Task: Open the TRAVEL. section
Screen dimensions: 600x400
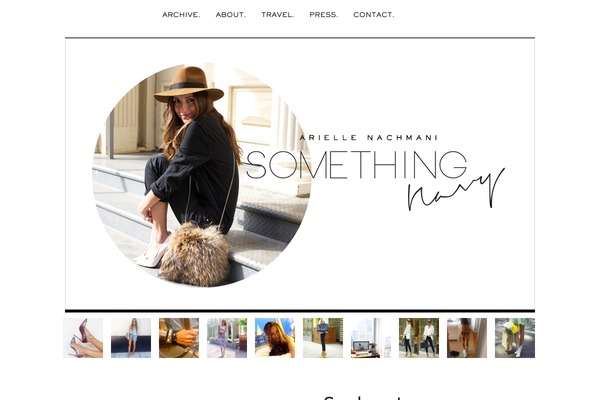Action: coord(278,15)
